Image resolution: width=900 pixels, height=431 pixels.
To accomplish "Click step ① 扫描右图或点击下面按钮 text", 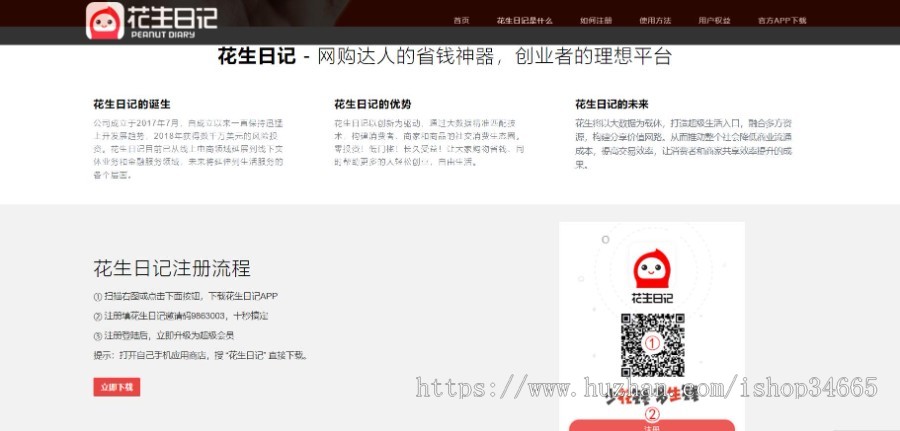I will [185, 297].
